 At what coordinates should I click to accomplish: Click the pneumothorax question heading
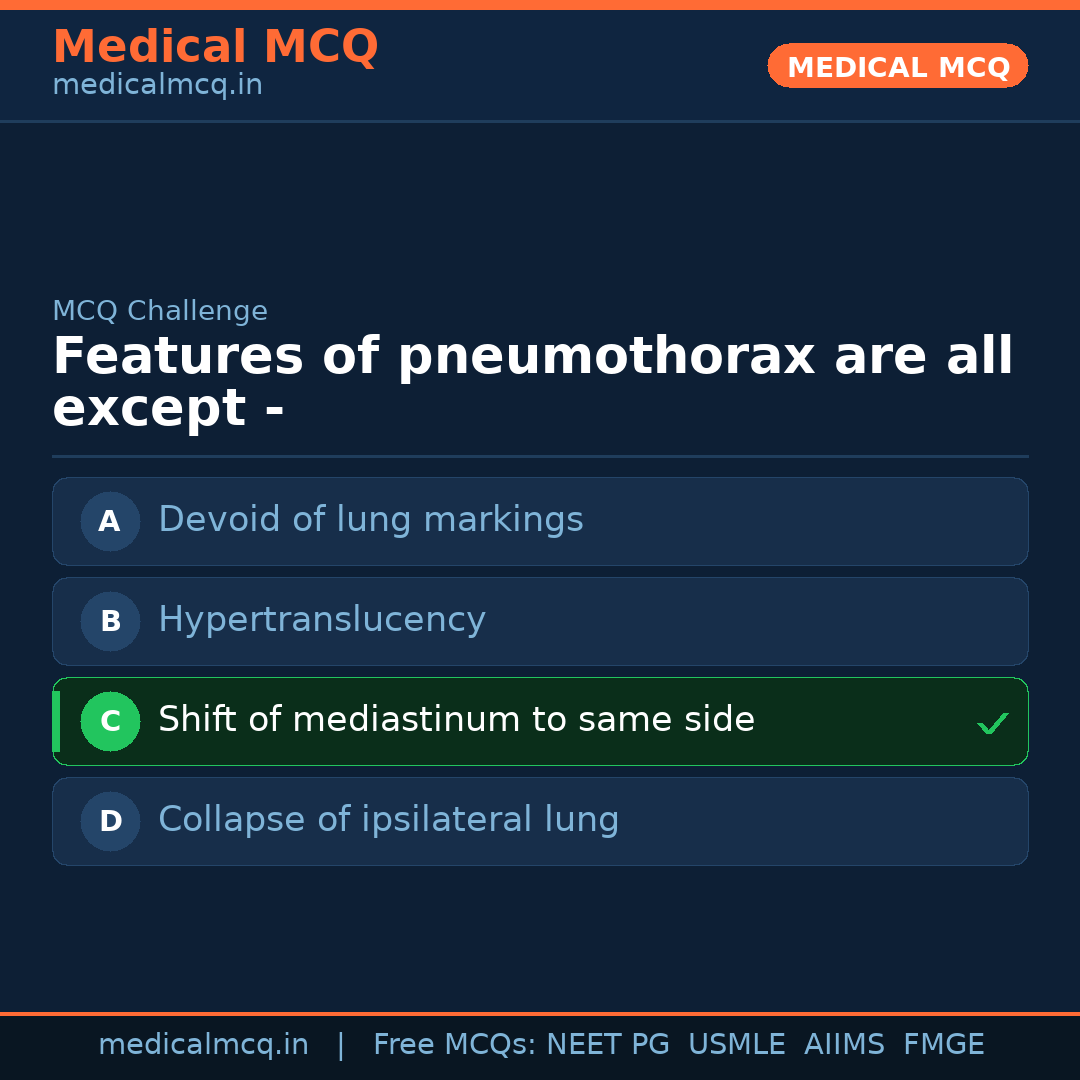(532, 383)
